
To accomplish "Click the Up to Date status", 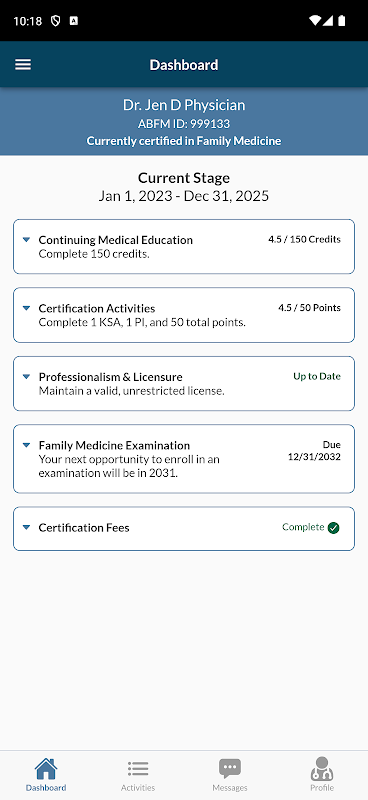I will [x=317, y=376].
